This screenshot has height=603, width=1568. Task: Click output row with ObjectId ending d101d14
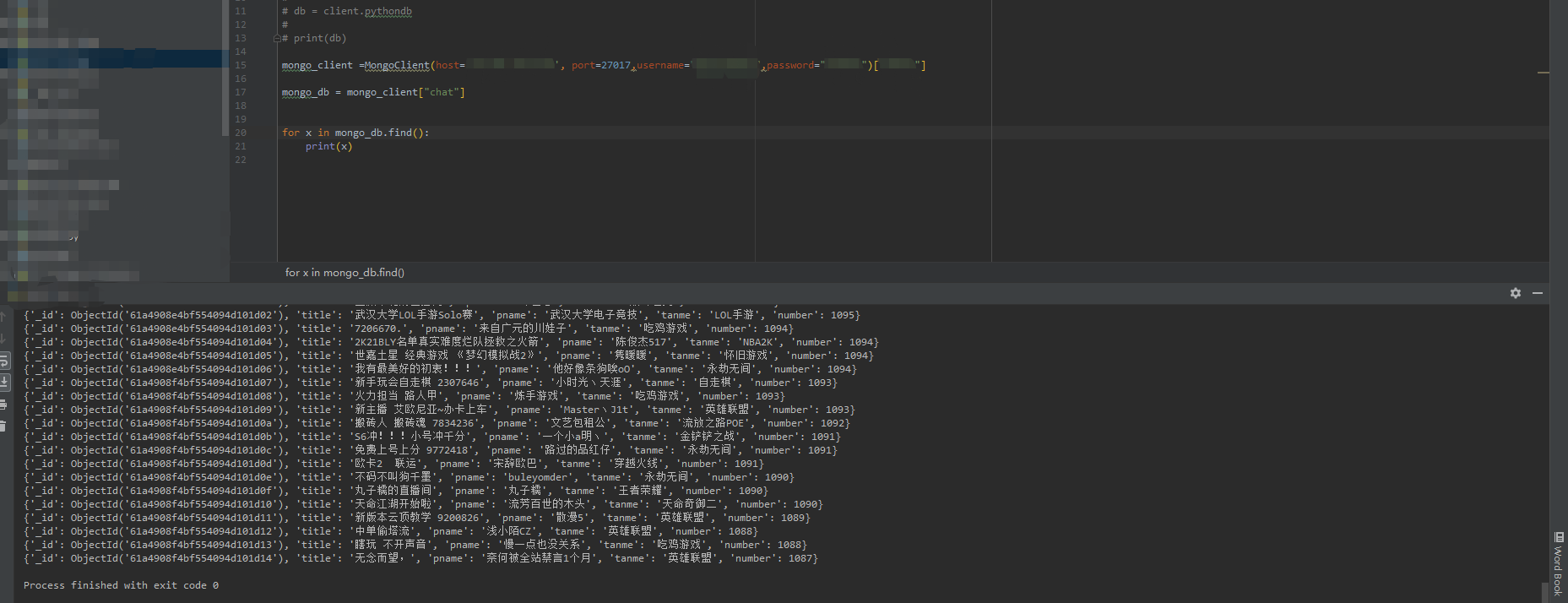pos(420,558)
